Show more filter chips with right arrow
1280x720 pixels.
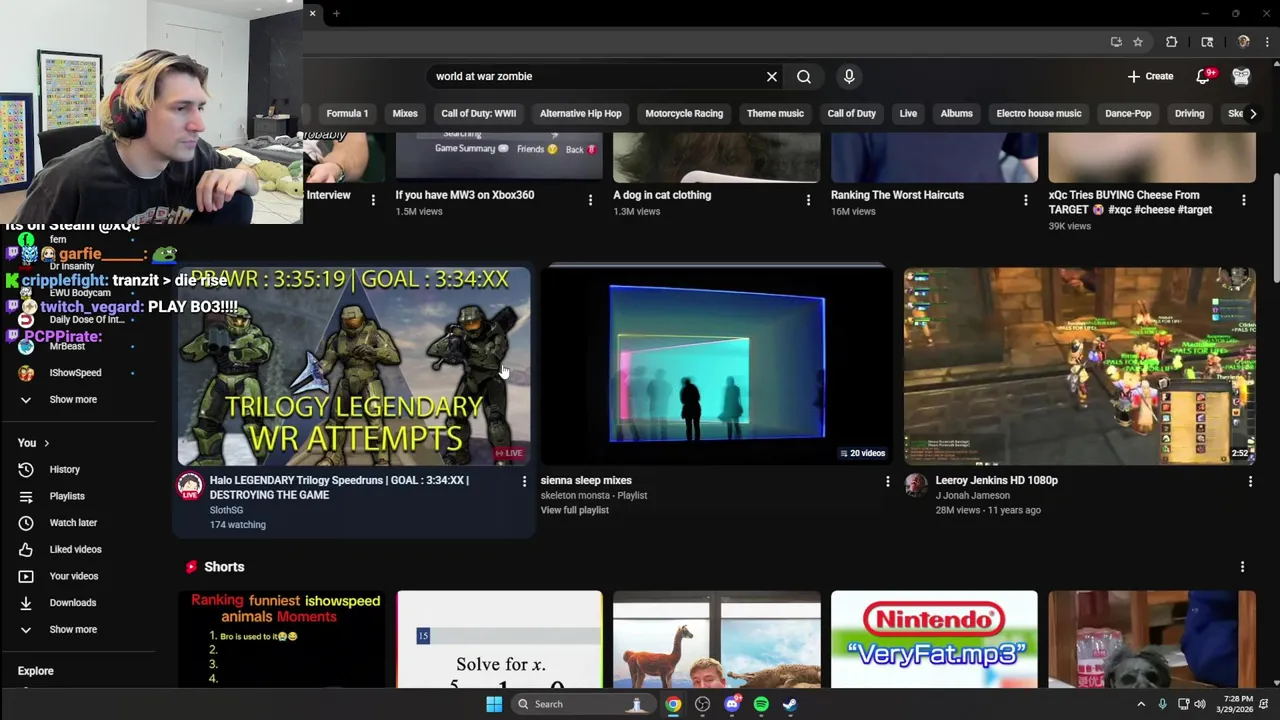(1253, 114)
